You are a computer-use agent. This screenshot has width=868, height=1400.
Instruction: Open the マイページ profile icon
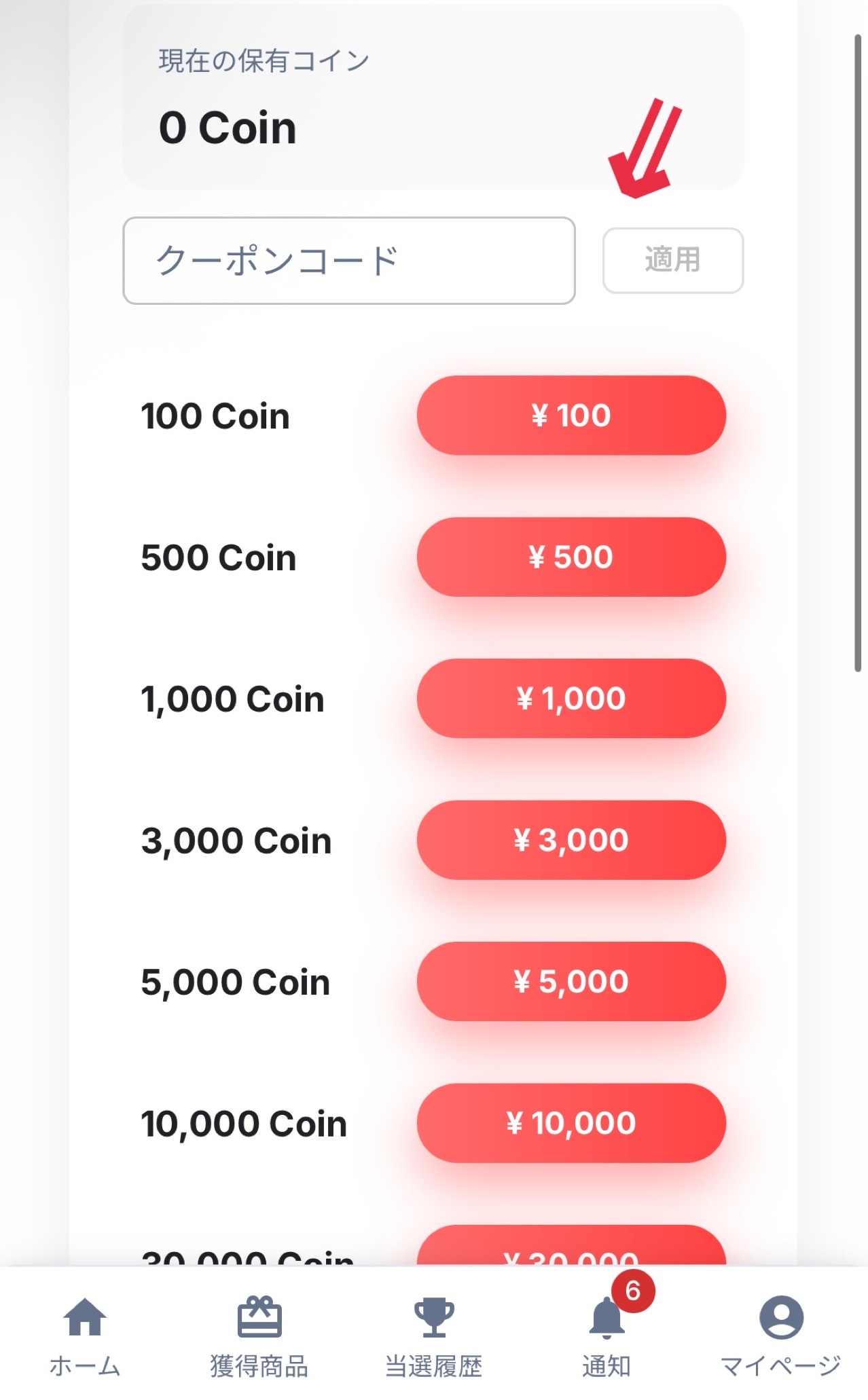click(x=781, y=1317)
